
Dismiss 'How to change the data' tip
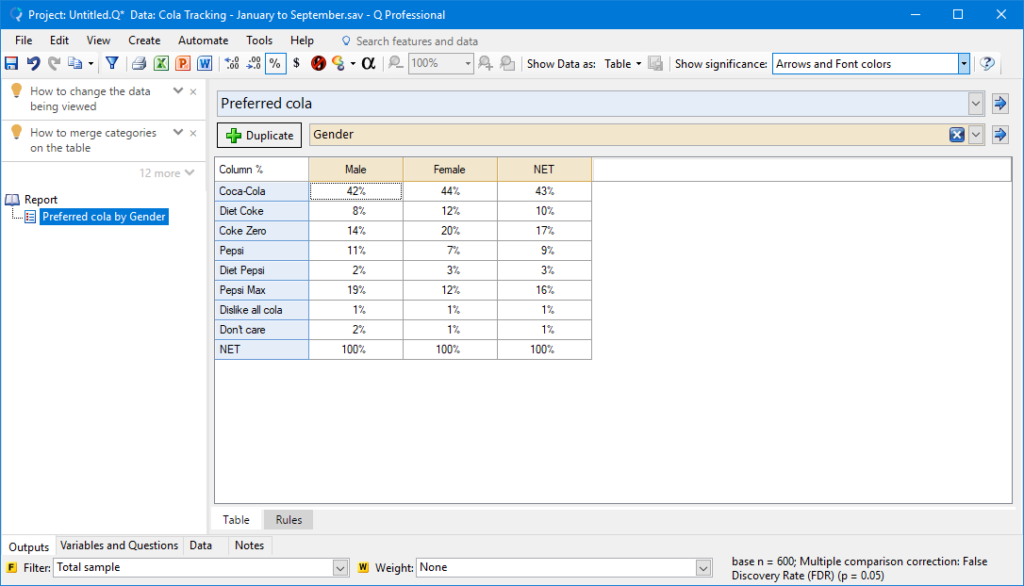point(193,91)
